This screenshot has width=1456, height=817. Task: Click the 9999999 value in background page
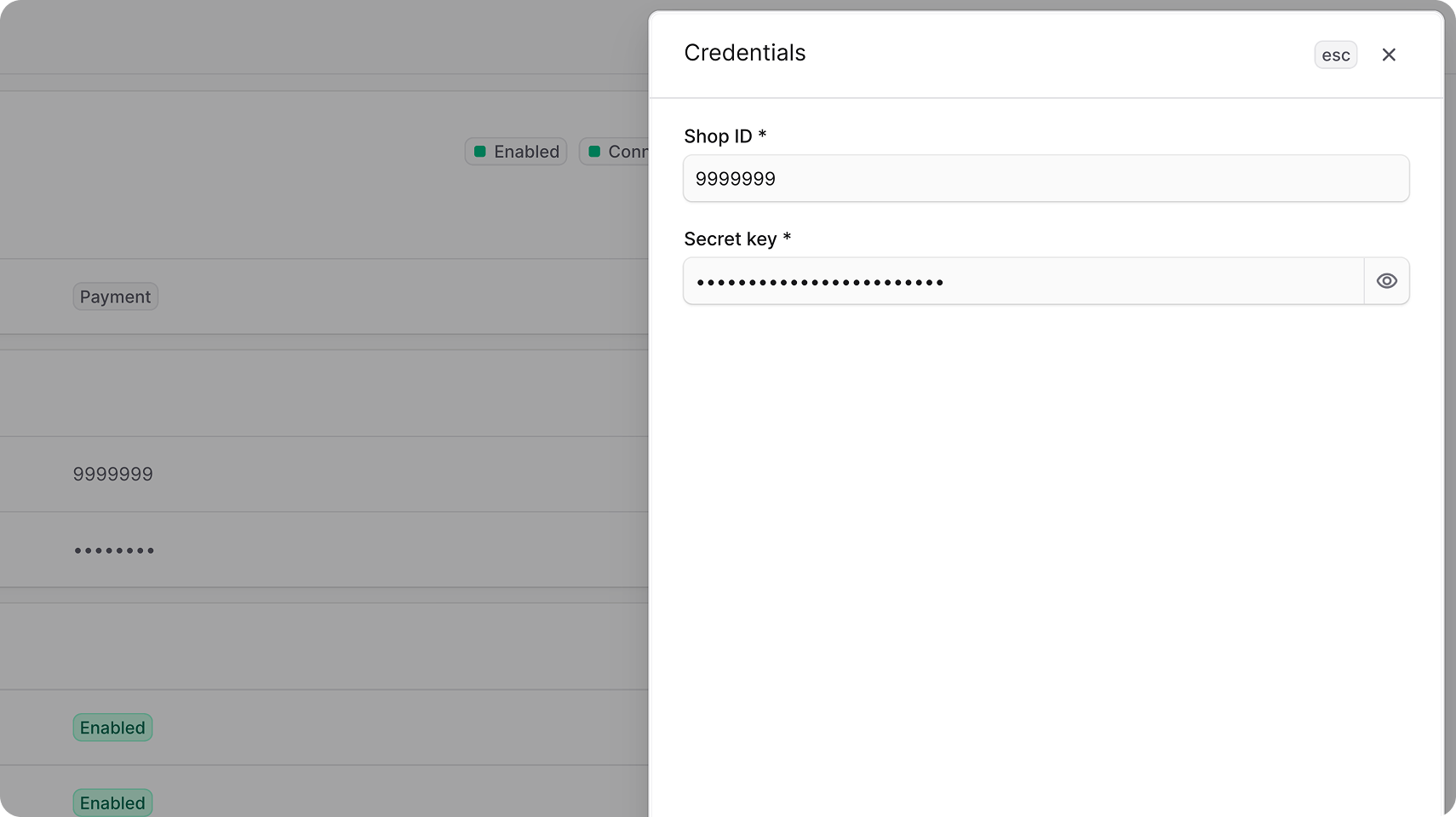(x=113, y=475)
